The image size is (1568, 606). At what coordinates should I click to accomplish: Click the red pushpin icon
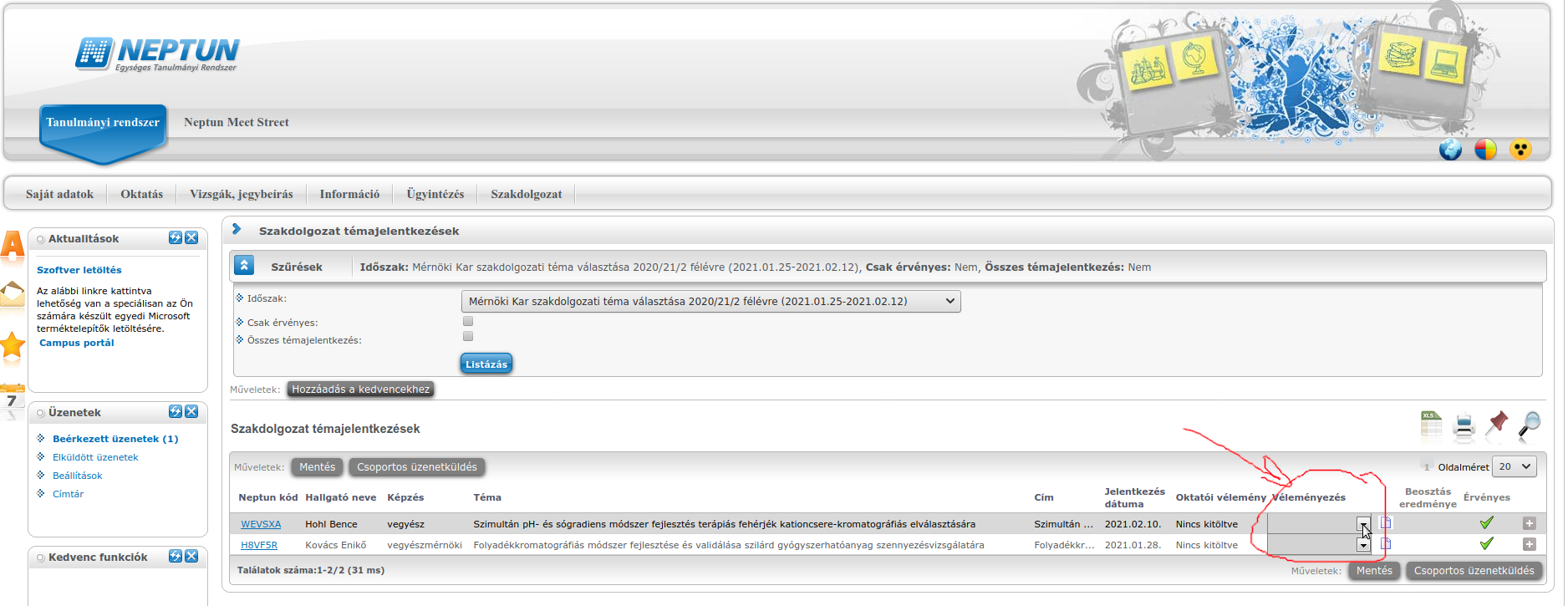point(1497,425)
